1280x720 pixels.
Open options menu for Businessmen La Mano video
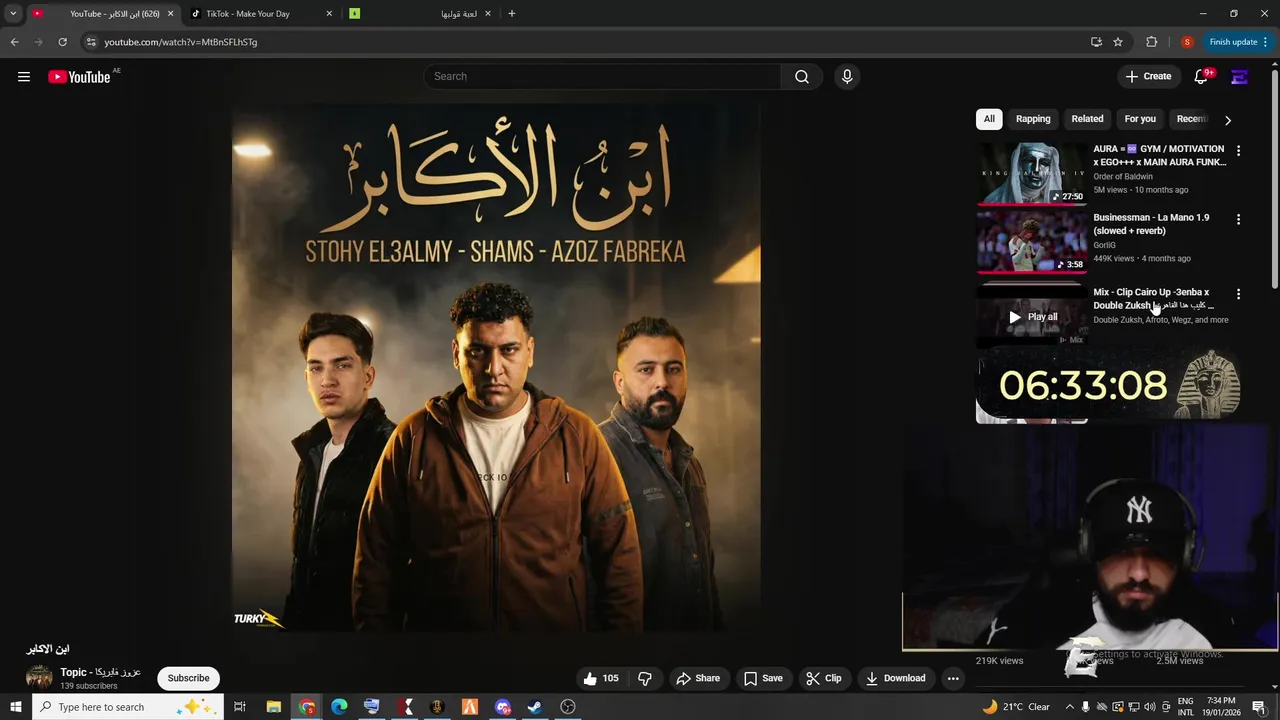coord(1238,219)
